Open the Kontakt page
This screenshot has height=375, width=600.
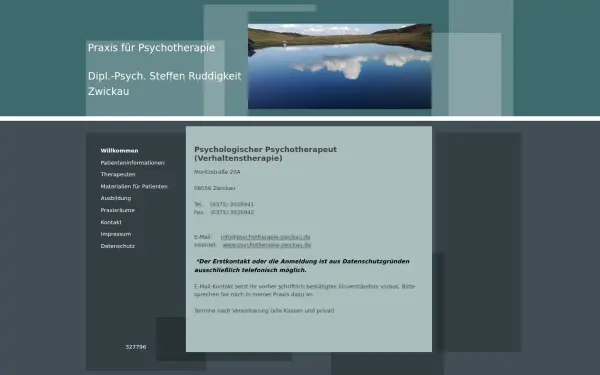click(111, 222)
